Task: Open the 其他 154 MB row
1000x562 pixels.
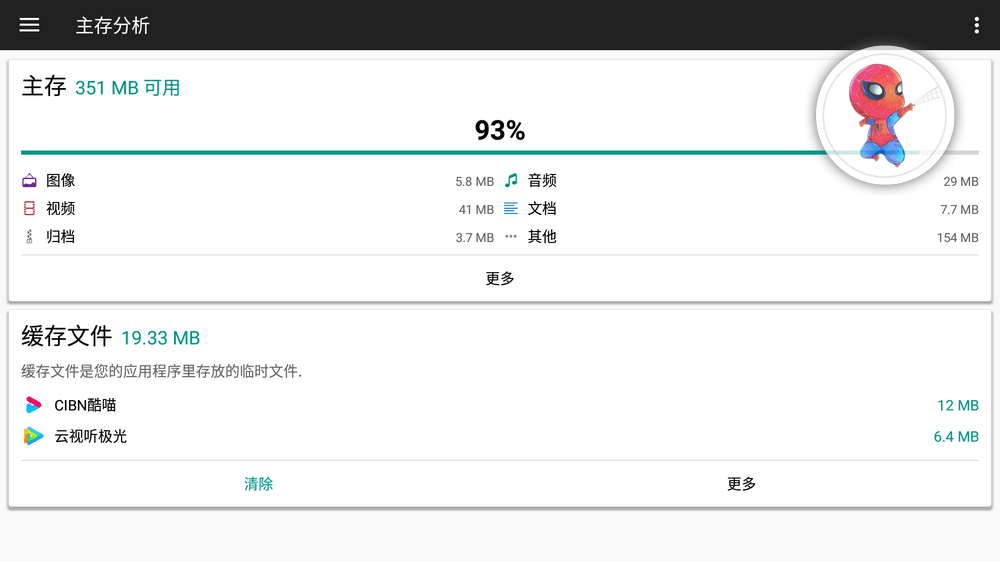Action: (742, 237)
